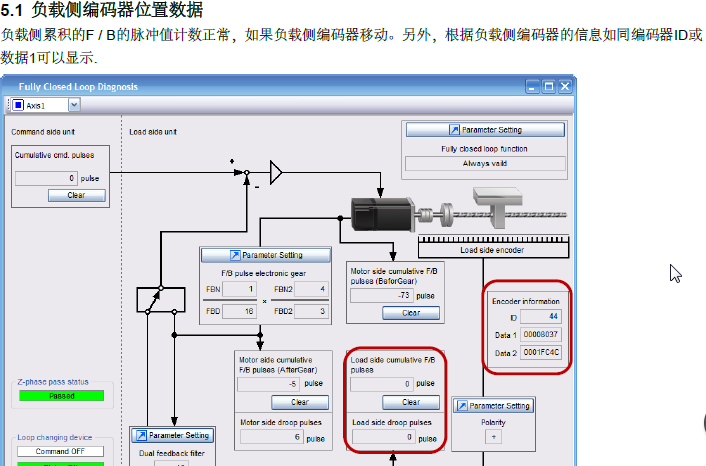Click the green Z-phase Passed status indicator
This screenshot has height=466, width=706.
(61, 396)
